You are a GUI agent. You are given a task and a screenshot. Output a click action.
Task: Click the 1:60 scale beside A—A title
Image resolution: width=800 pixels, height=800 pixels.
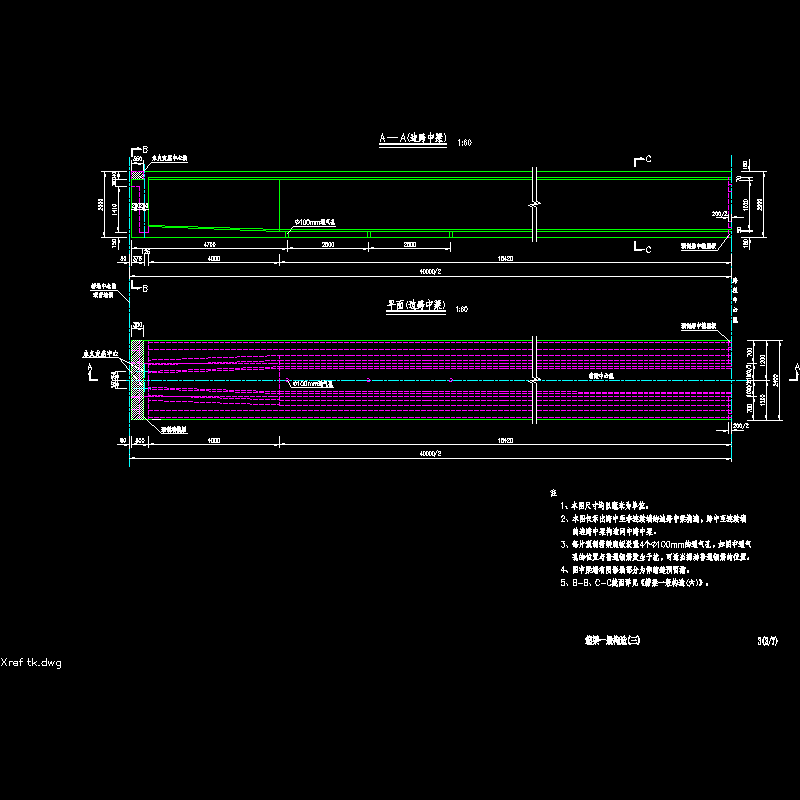tap(464, 143)
